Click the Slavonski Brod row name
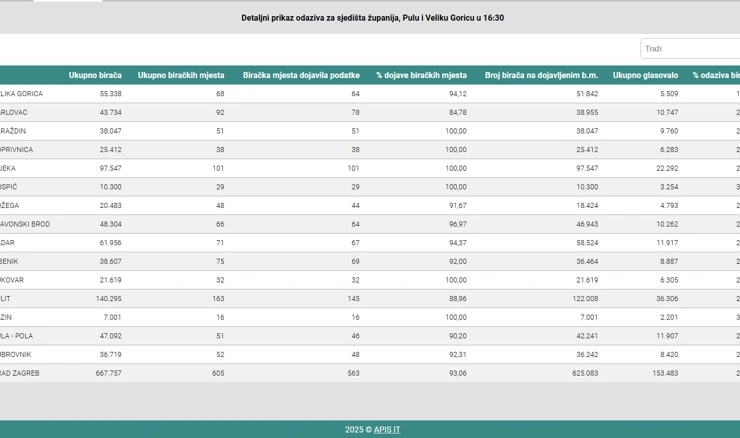740x438 pixels. click(x=24, y=224)
